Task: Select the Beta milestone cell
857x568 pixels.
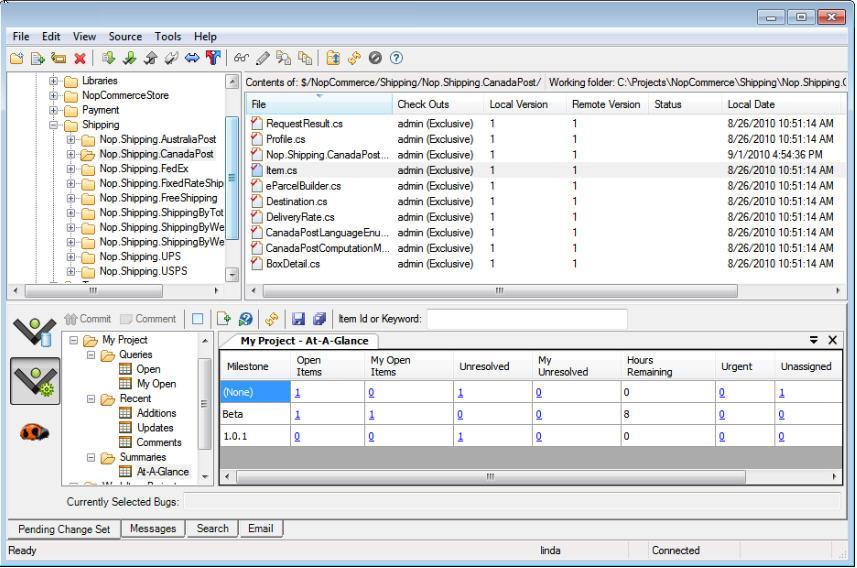Action: (x=255, y=414)
